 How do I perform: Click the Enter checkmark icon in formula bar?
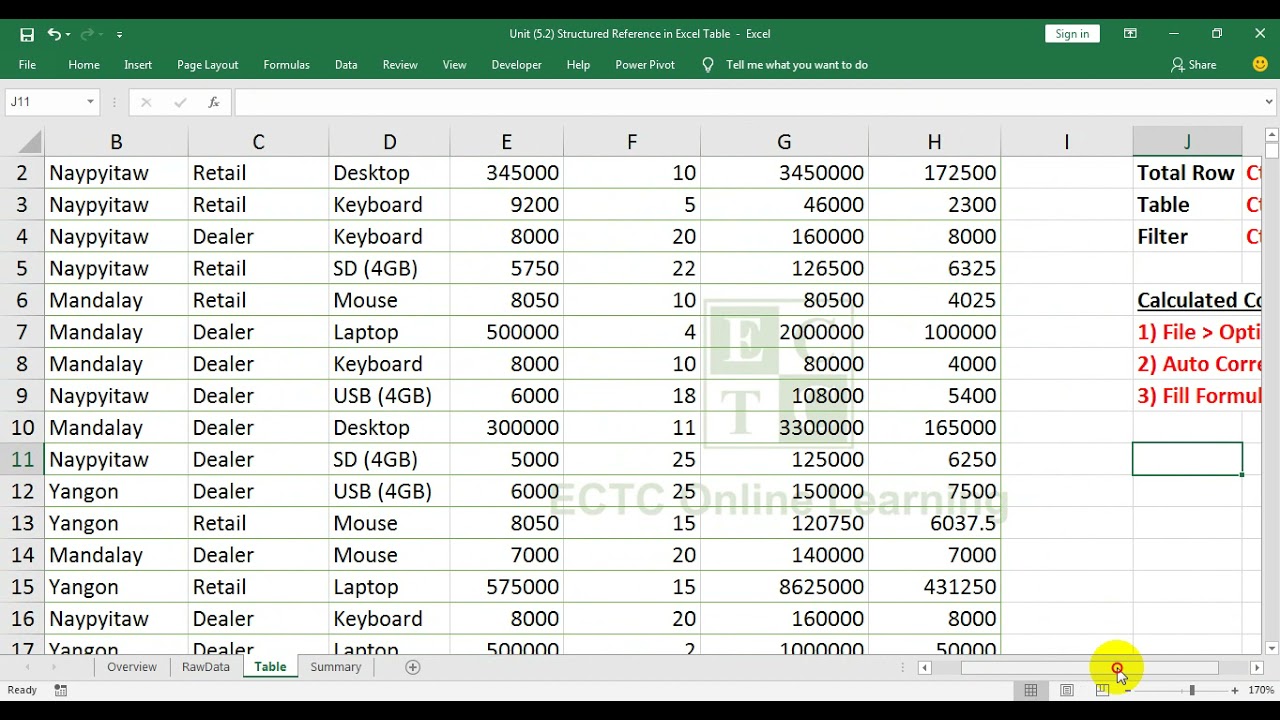click(180, 102)
